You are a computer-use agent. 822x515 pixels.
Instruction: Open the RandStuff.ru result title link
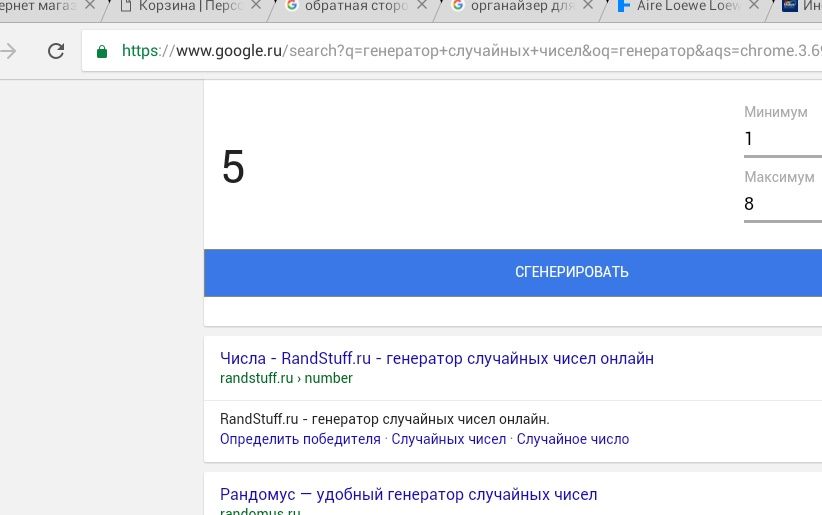[x=436, y=358]
